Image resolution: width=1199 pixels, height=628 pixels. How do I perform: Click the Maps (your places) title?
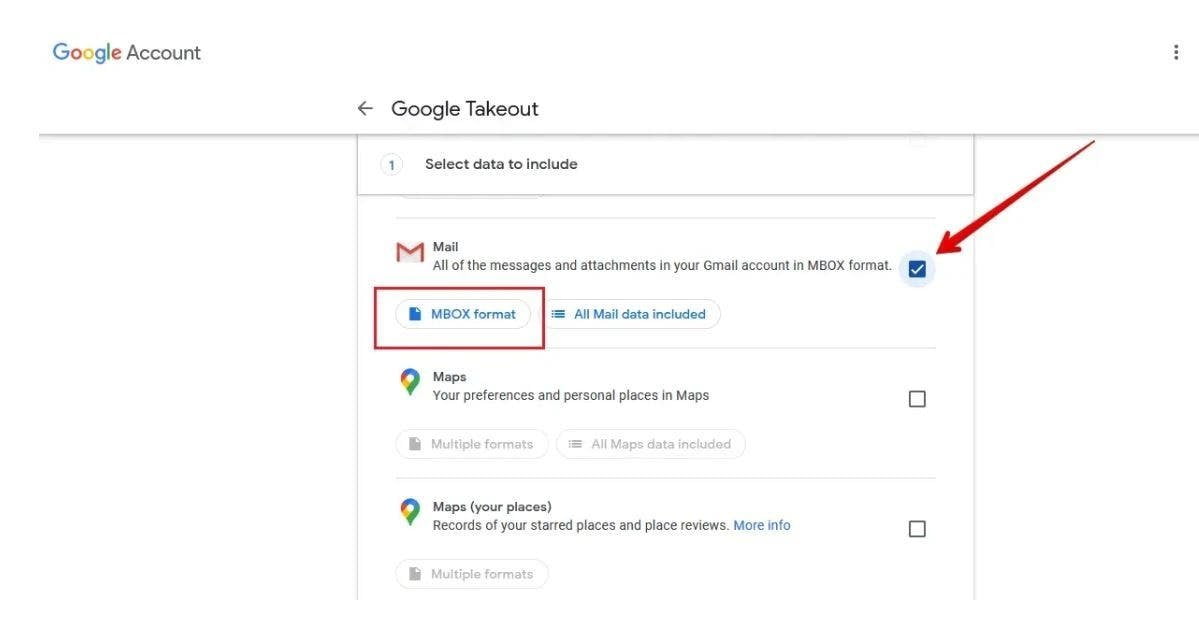[492, 506]
